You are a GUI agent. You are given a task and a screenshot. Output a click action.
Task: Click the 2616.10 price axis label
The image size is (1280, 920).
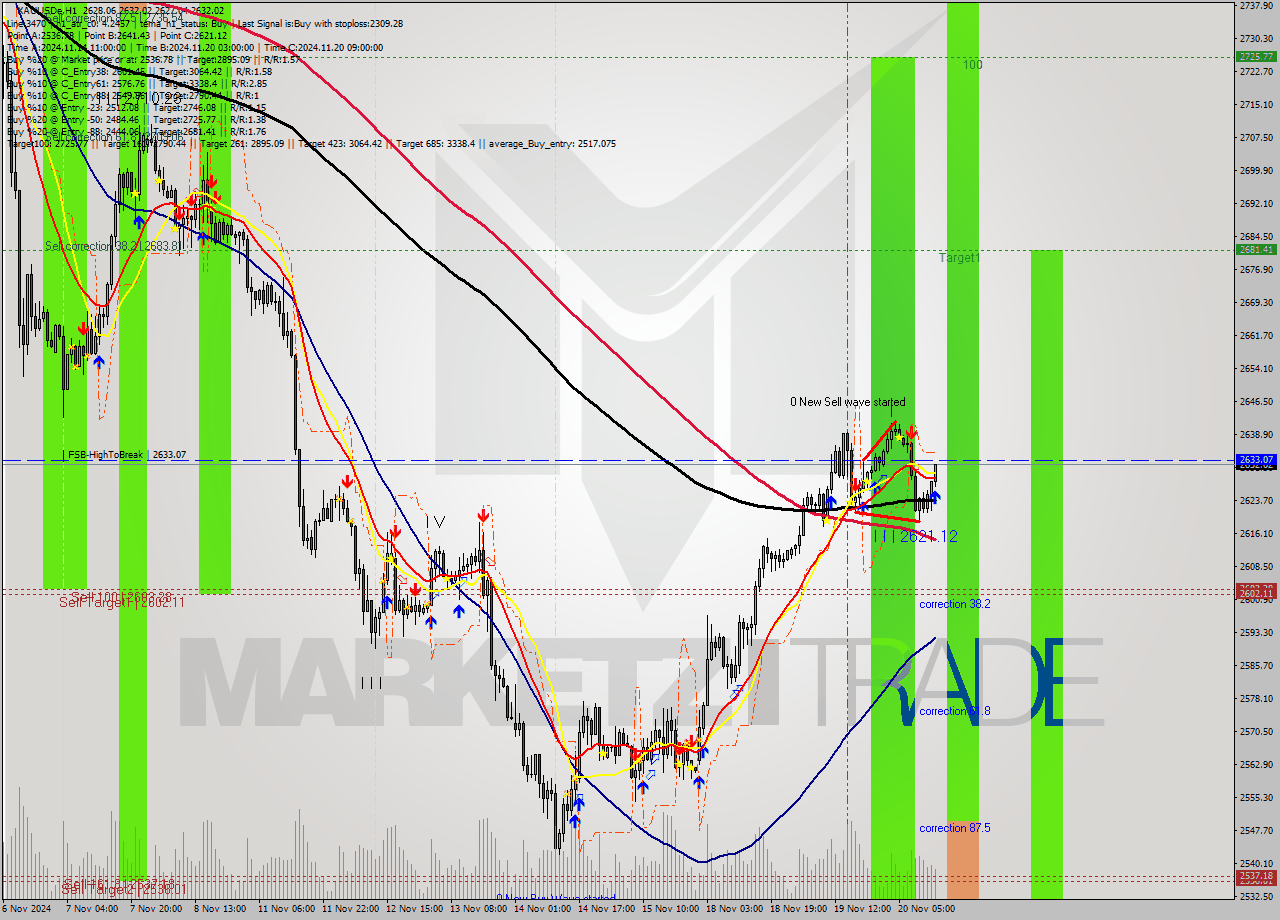[x=1256, y=534]
